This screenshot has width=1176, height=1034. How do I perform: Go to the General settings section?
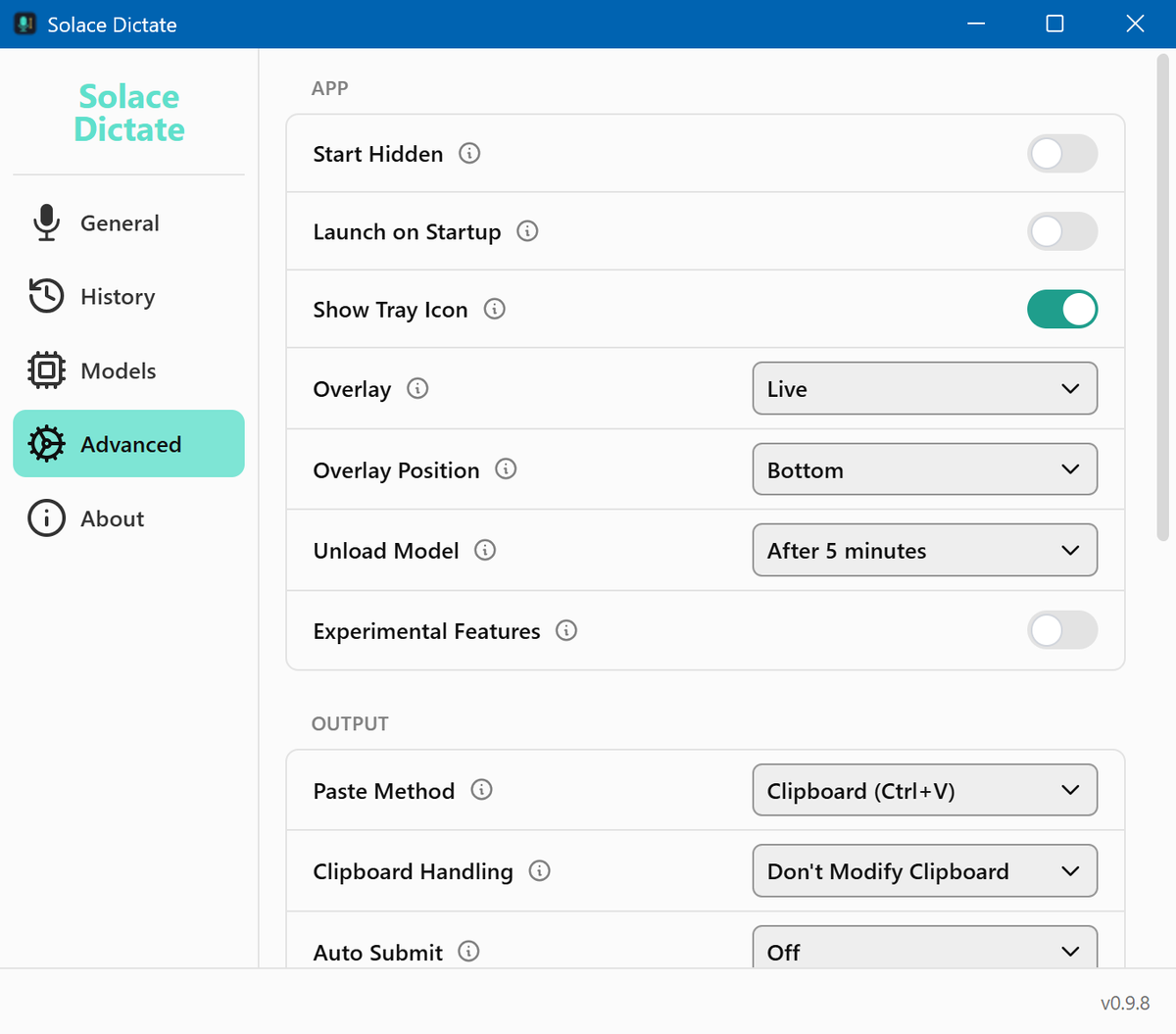coord(128,222)
